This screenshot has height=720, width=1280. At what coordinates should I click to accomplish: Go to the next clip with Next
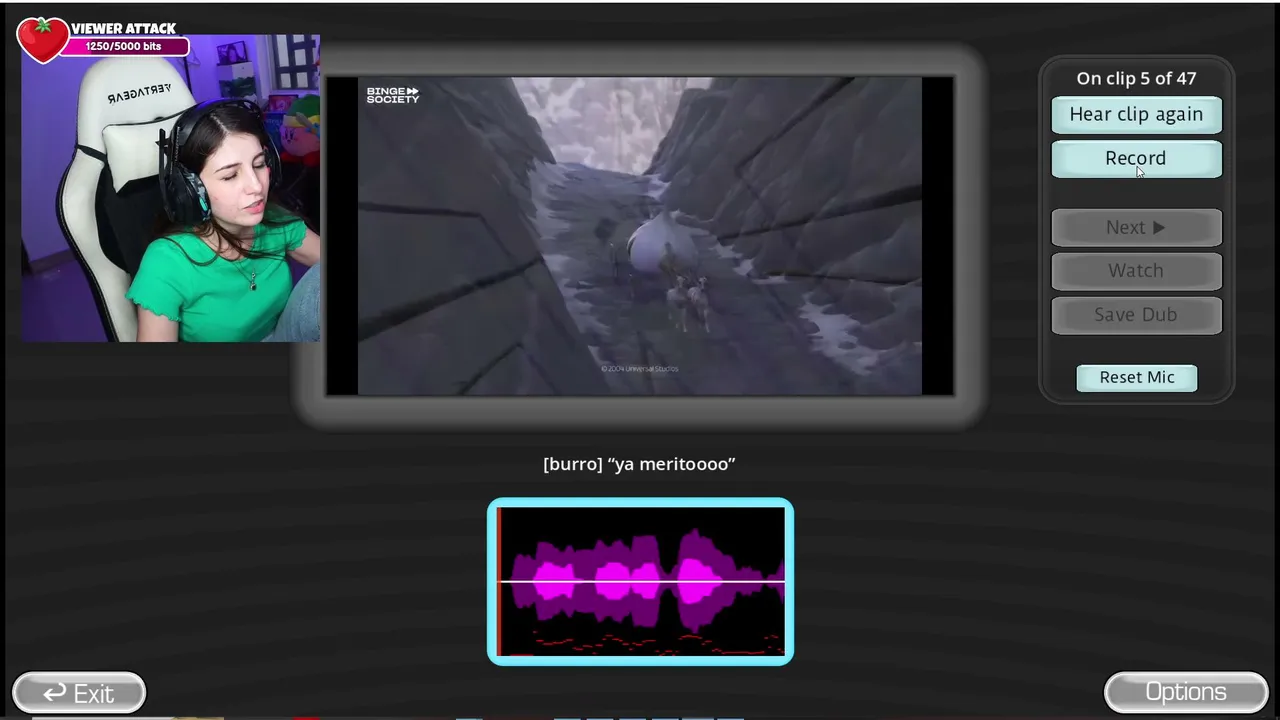pos(1136,227)
